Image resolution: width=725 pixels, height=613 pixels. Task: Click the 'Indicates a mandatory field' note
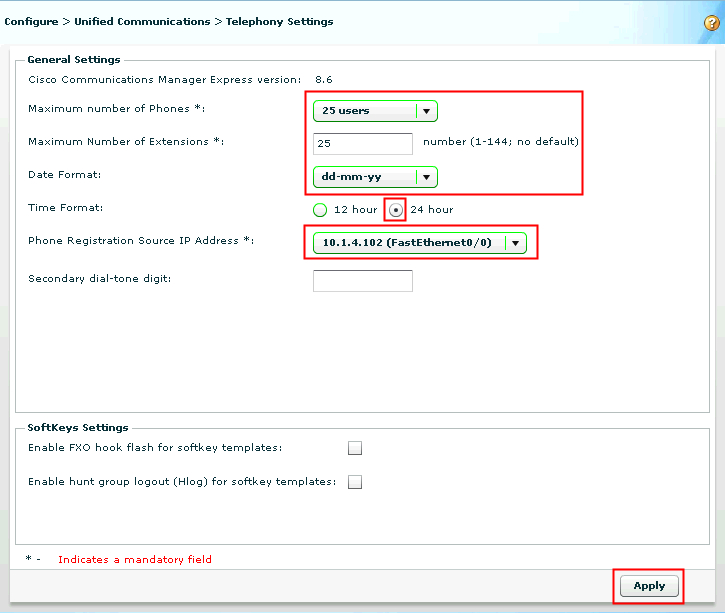[135, 559]
